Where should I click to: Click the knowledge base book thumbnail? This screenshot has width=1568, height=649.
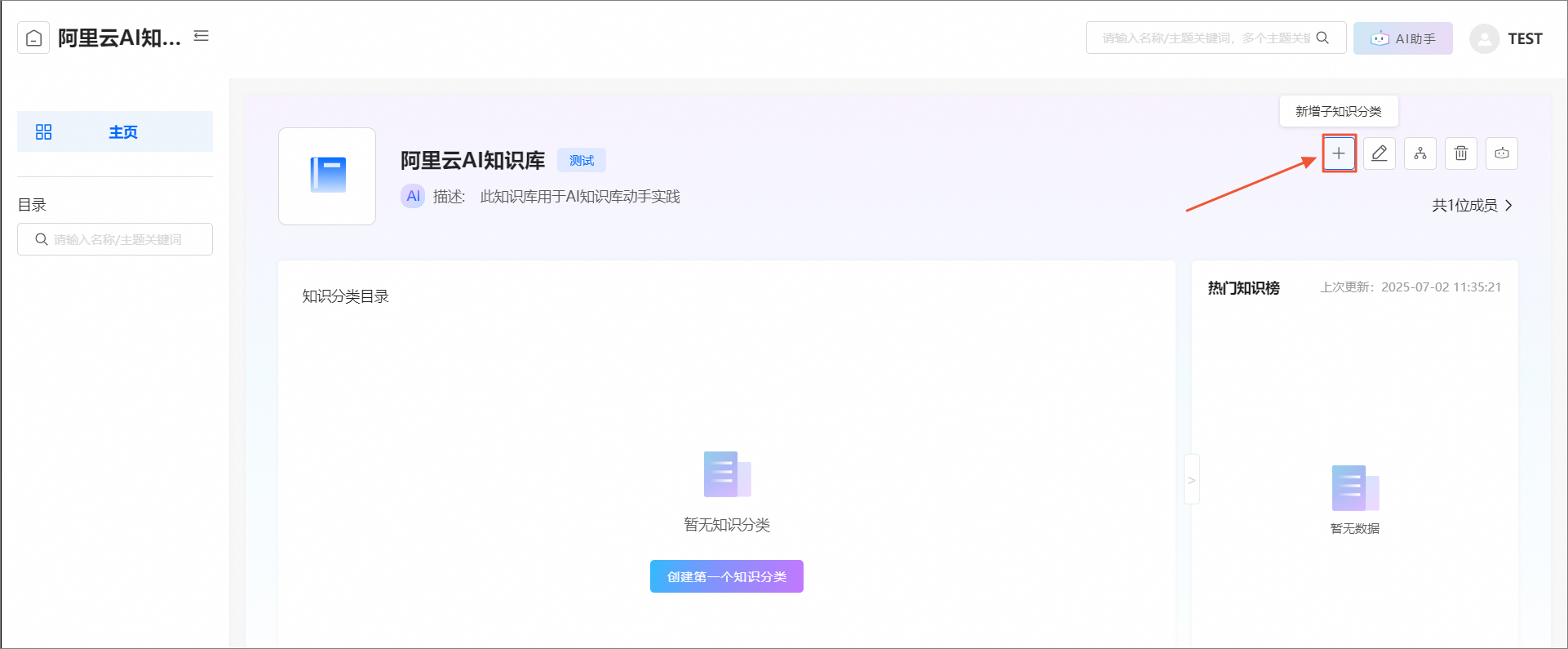coord(327,176)
